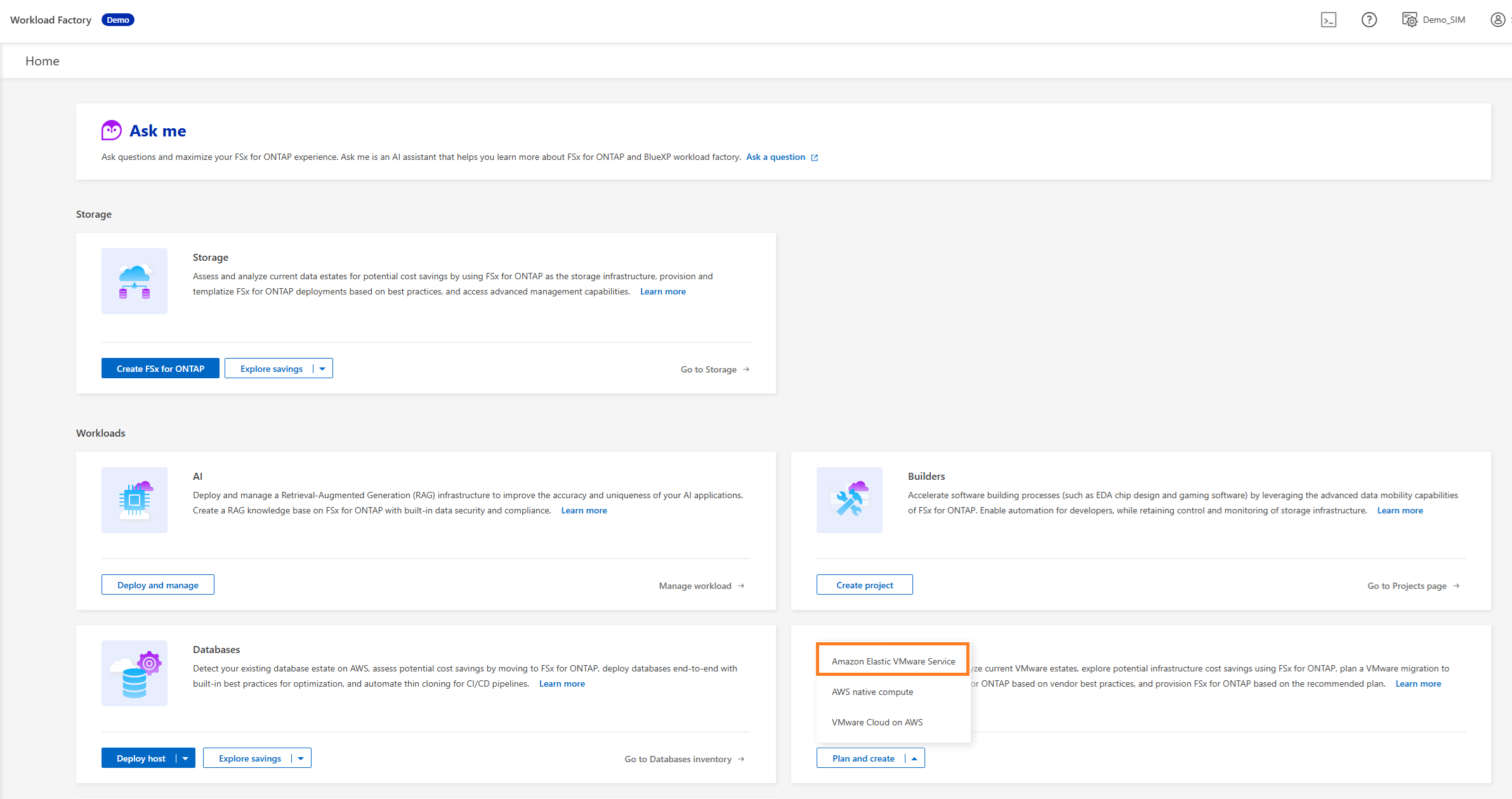Open the user profile icon
Screen dimensions: 1512x799
[x=1497, y=20]
